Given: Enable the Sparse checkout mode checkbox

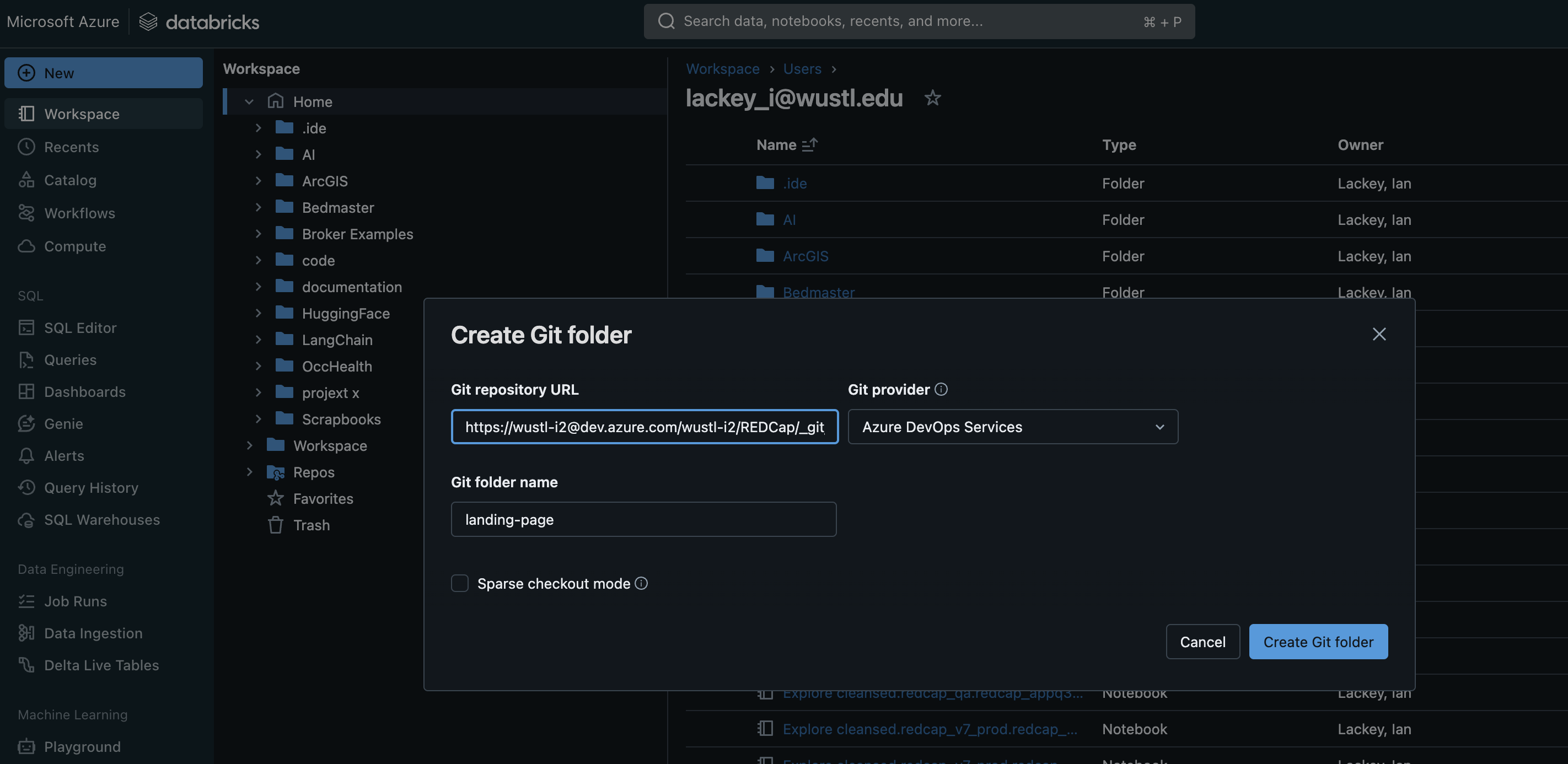Looking at the screenshot, I should click(x=460, y=583).
